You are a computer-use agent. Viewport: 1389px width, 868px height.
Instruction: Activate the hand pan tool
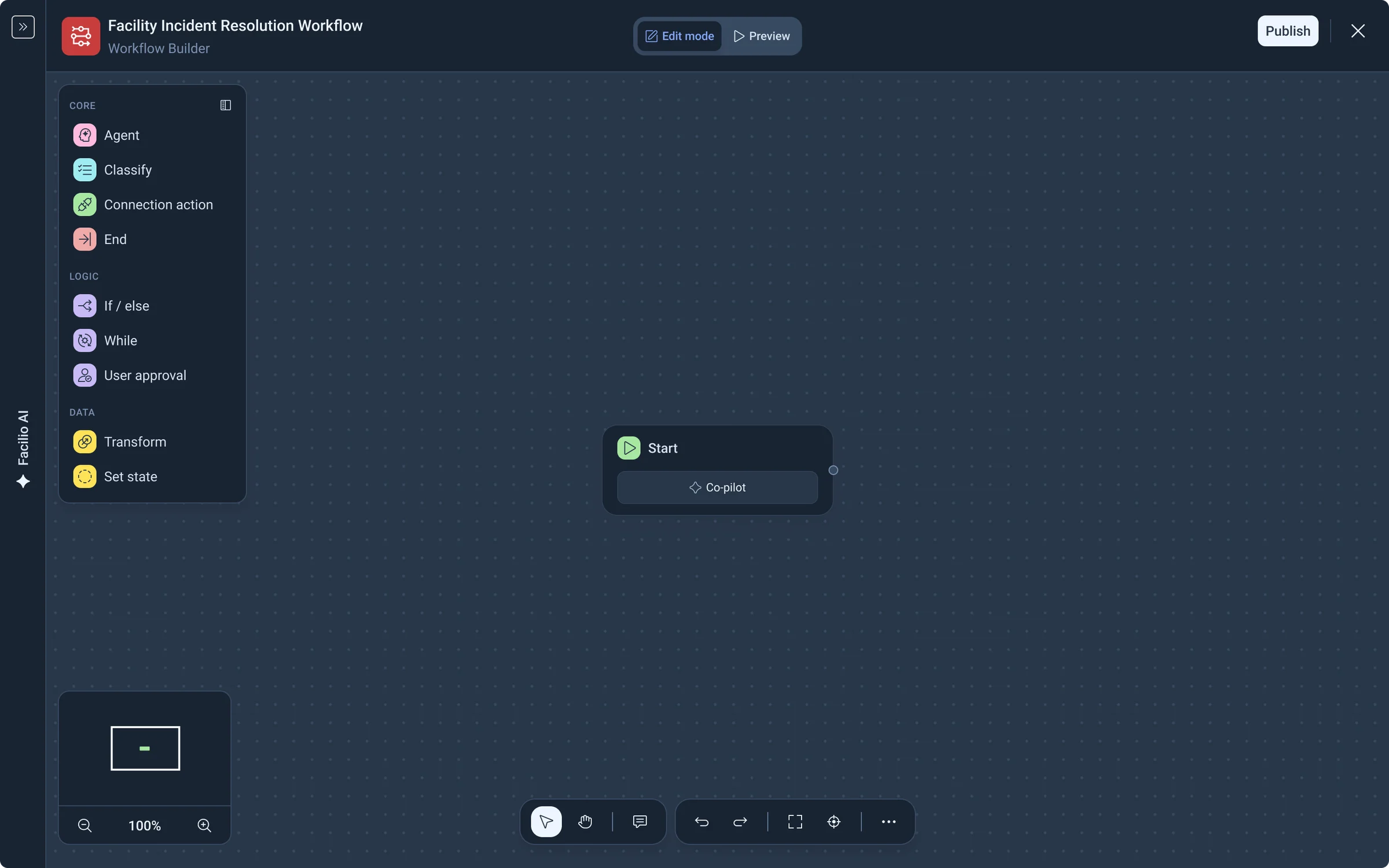pos(585,822)
